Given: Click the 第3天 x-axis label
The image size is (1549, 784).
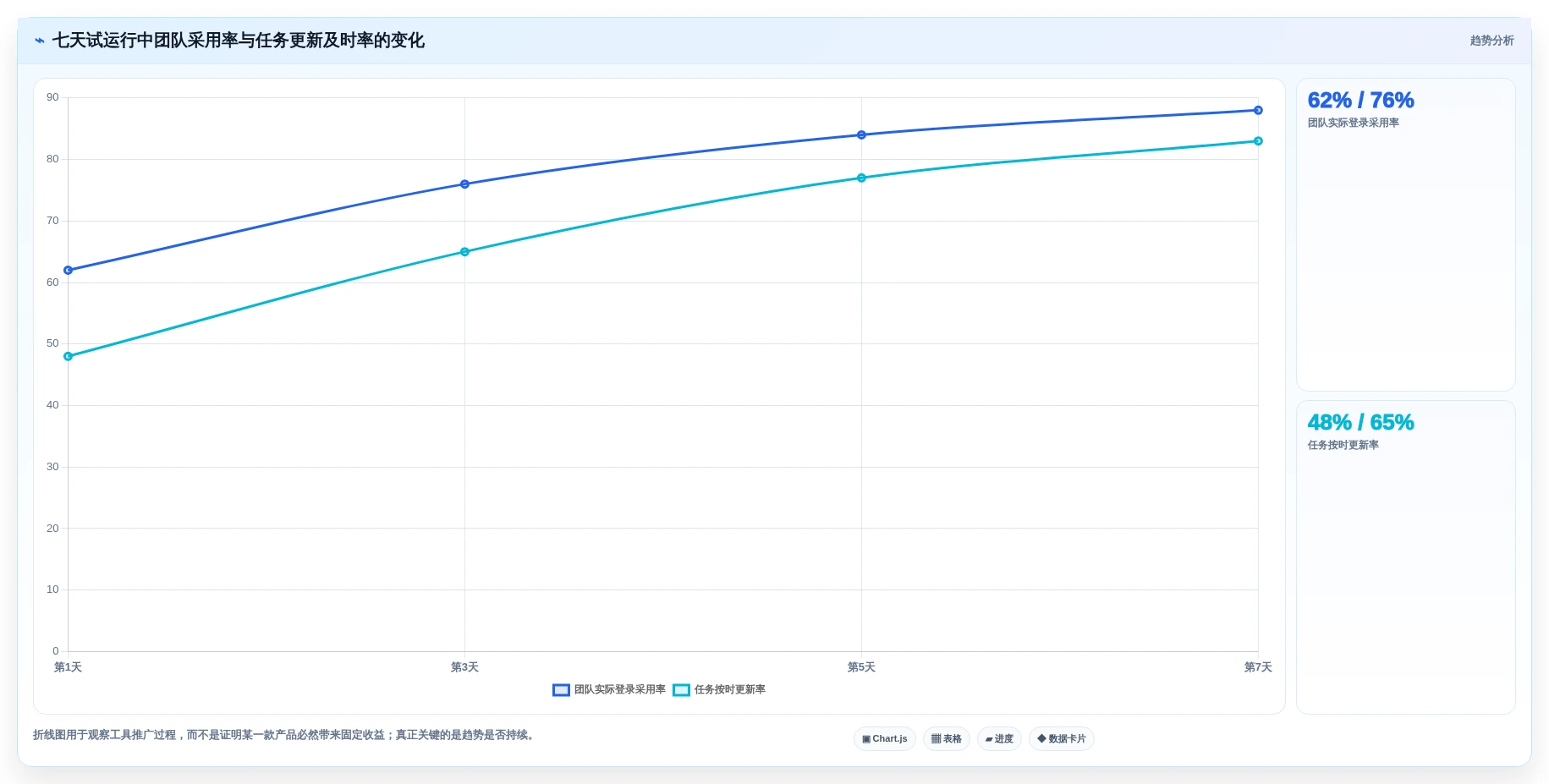Looking at the screenshot, I should [x=464, y=668].
